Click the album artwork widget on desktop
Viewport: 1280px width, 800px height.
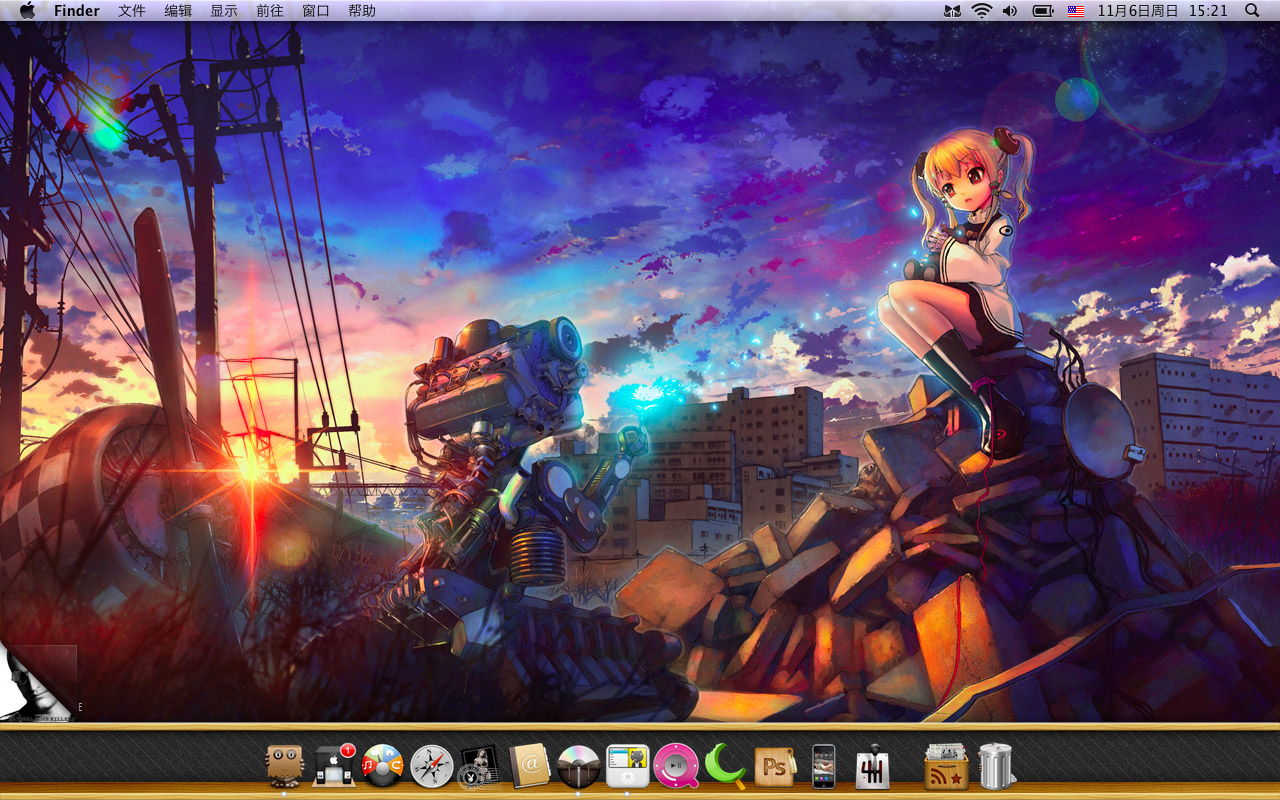pos(38,683)
